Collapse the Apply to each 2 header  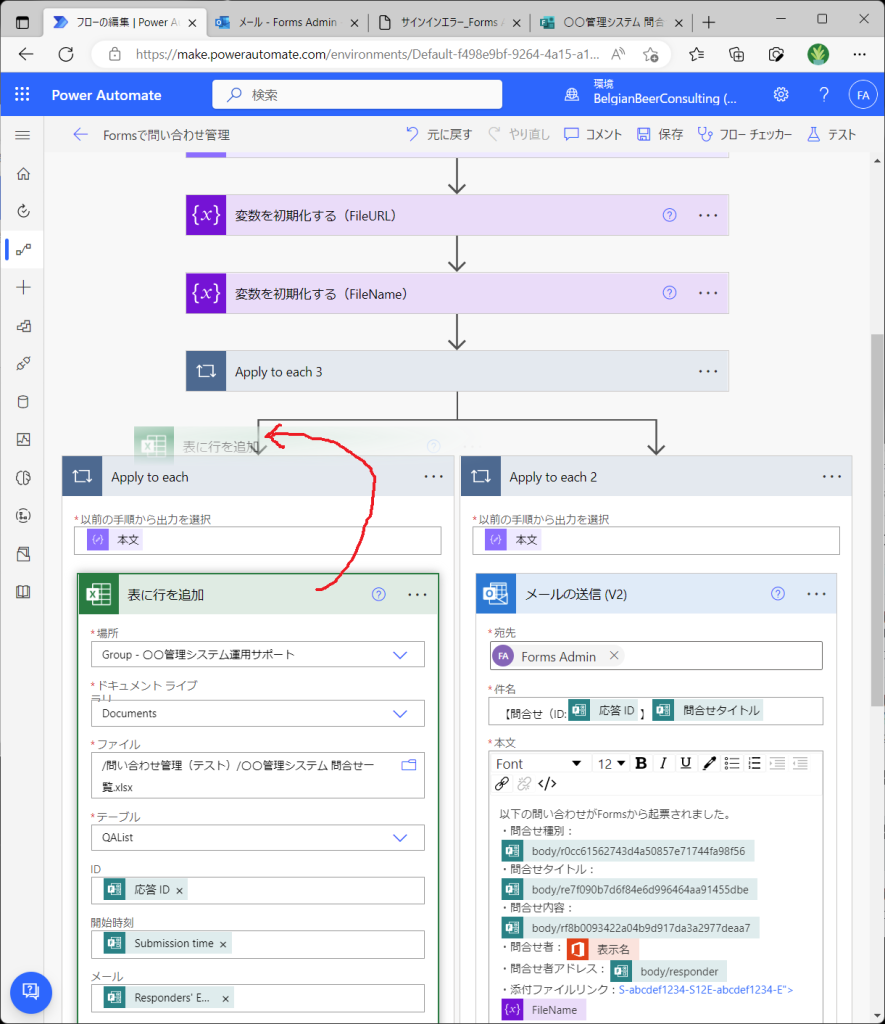pyautogui.click(x=656, y=477)
